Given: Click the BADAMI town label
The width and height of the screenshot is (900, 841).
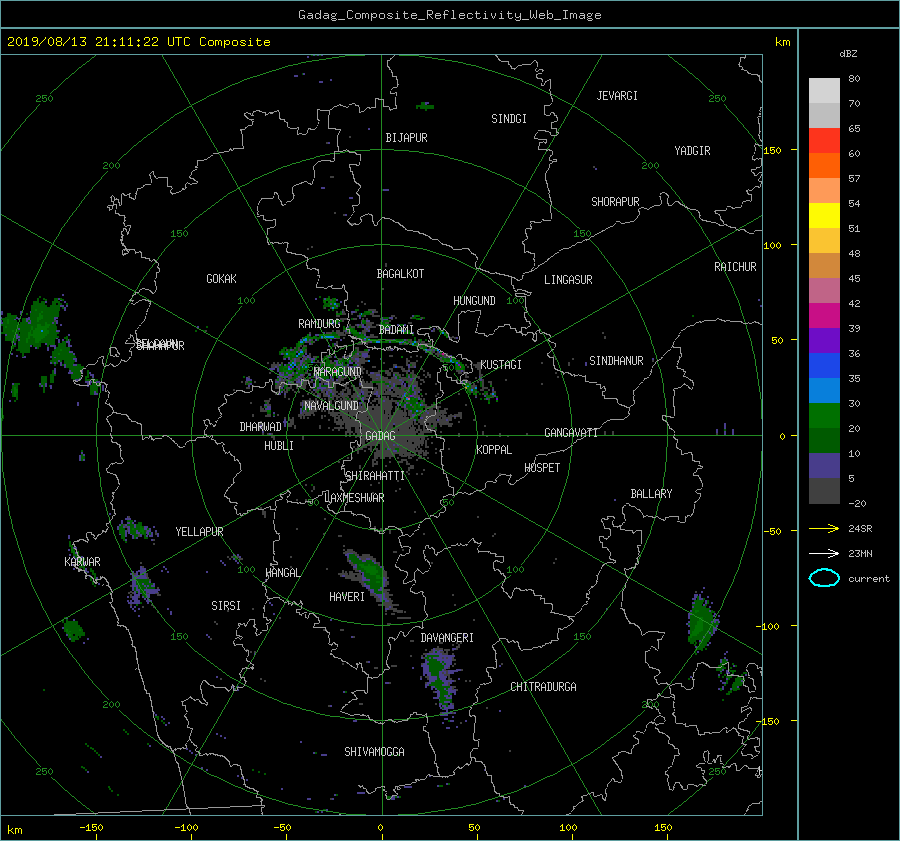Looking at the screenshot, I should (x=396, y=330).
